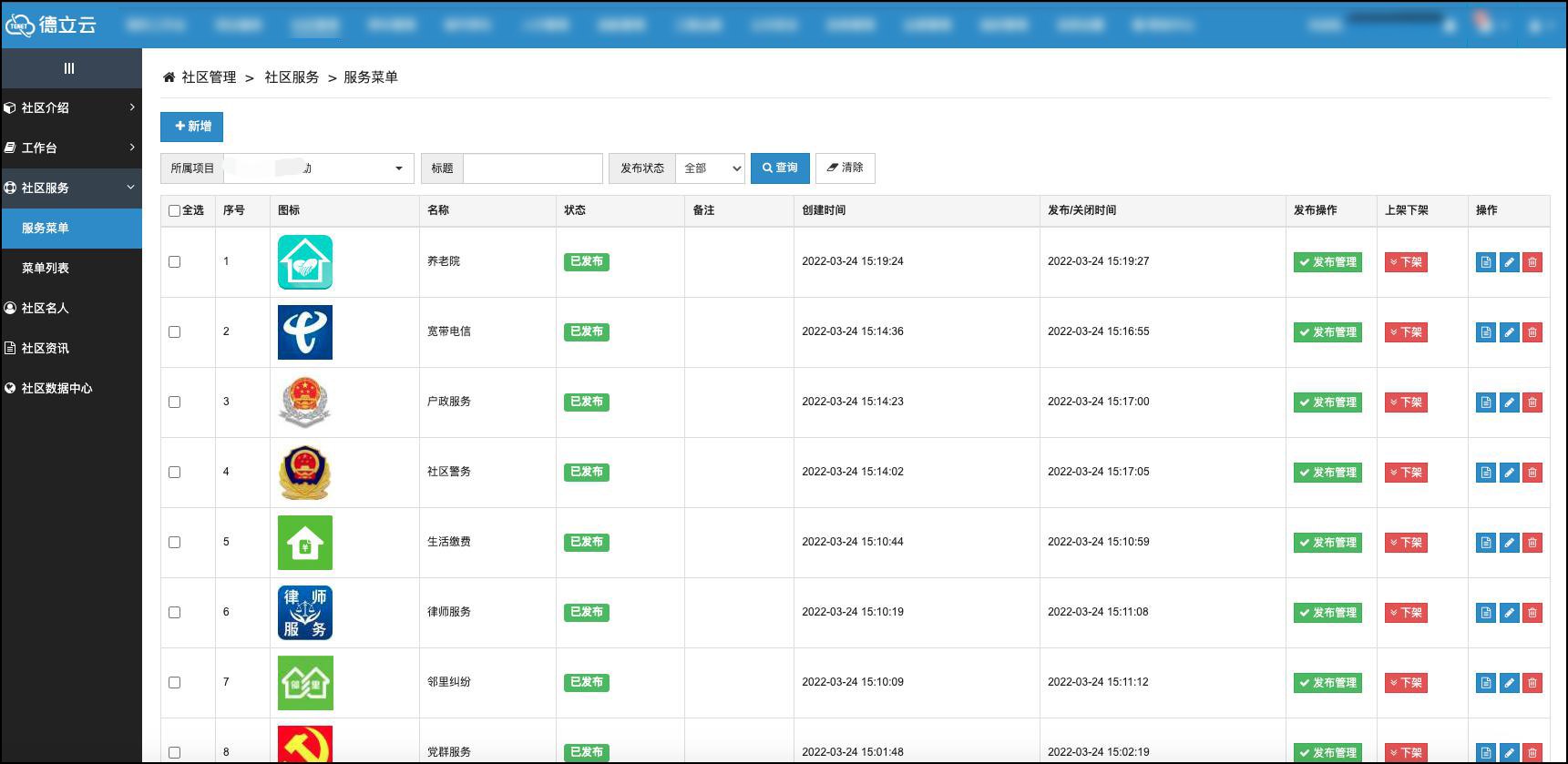Open 社区数据中心 in the sidebar
1568x764 pixels.
(71, 388)
